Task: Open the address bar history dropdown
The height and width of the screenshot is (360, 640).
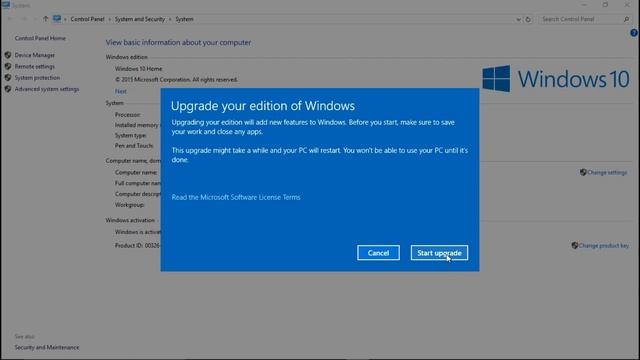Action: click(518, 19)
